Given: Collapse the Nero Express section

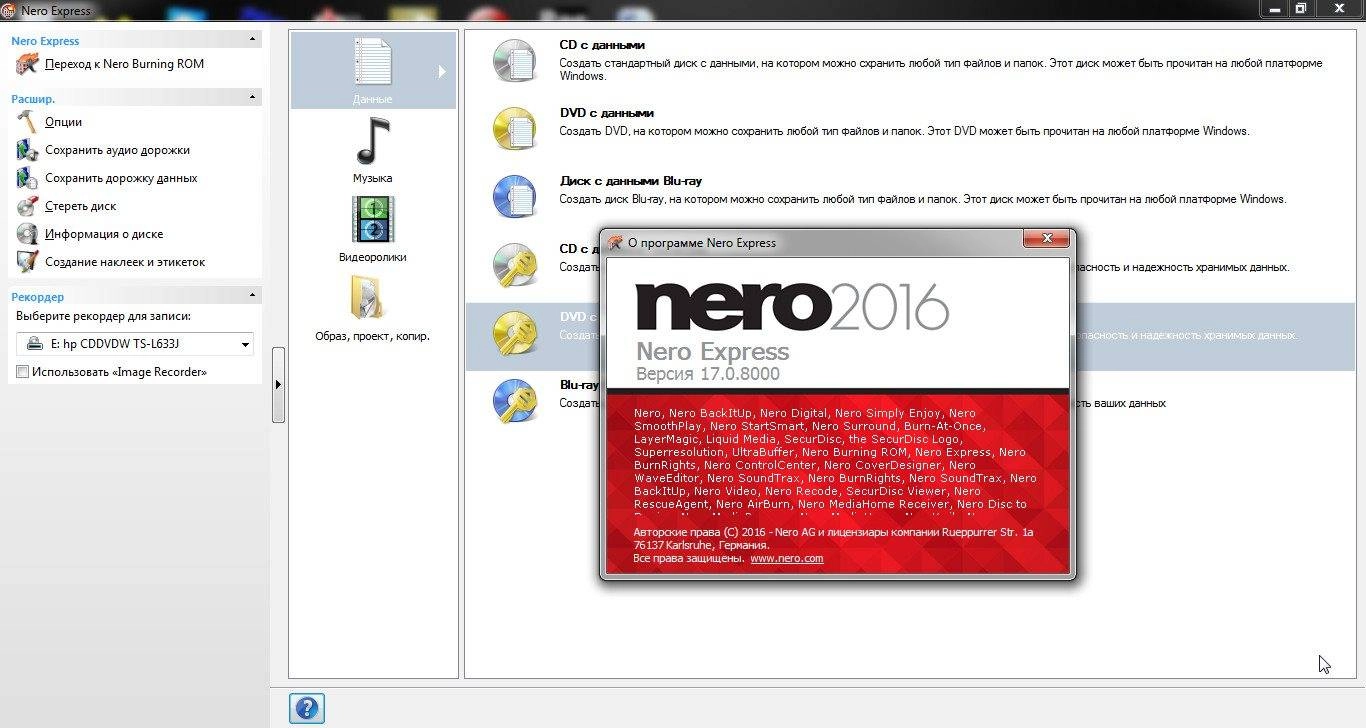Looking at the screenshot, I should point(253,40).
